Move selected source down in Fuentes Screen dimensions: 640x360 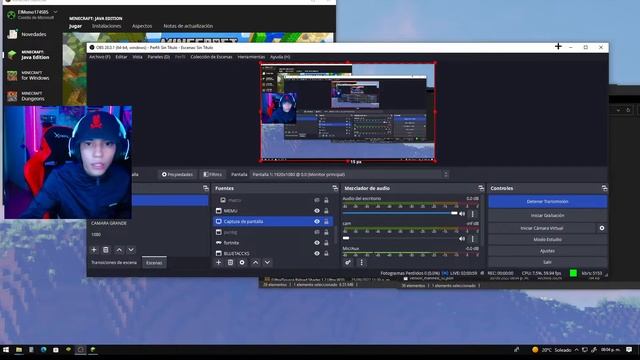[x=267, y=262]
